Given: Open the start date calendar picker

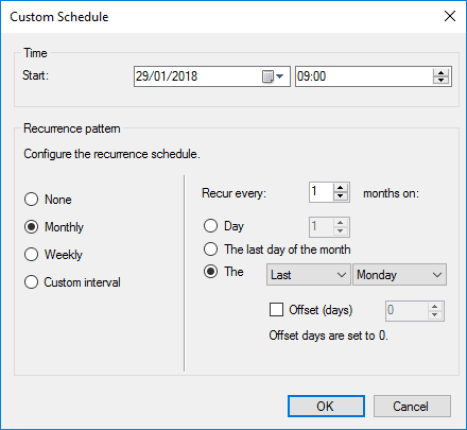Looking at the screenshot, I should 273,77.
